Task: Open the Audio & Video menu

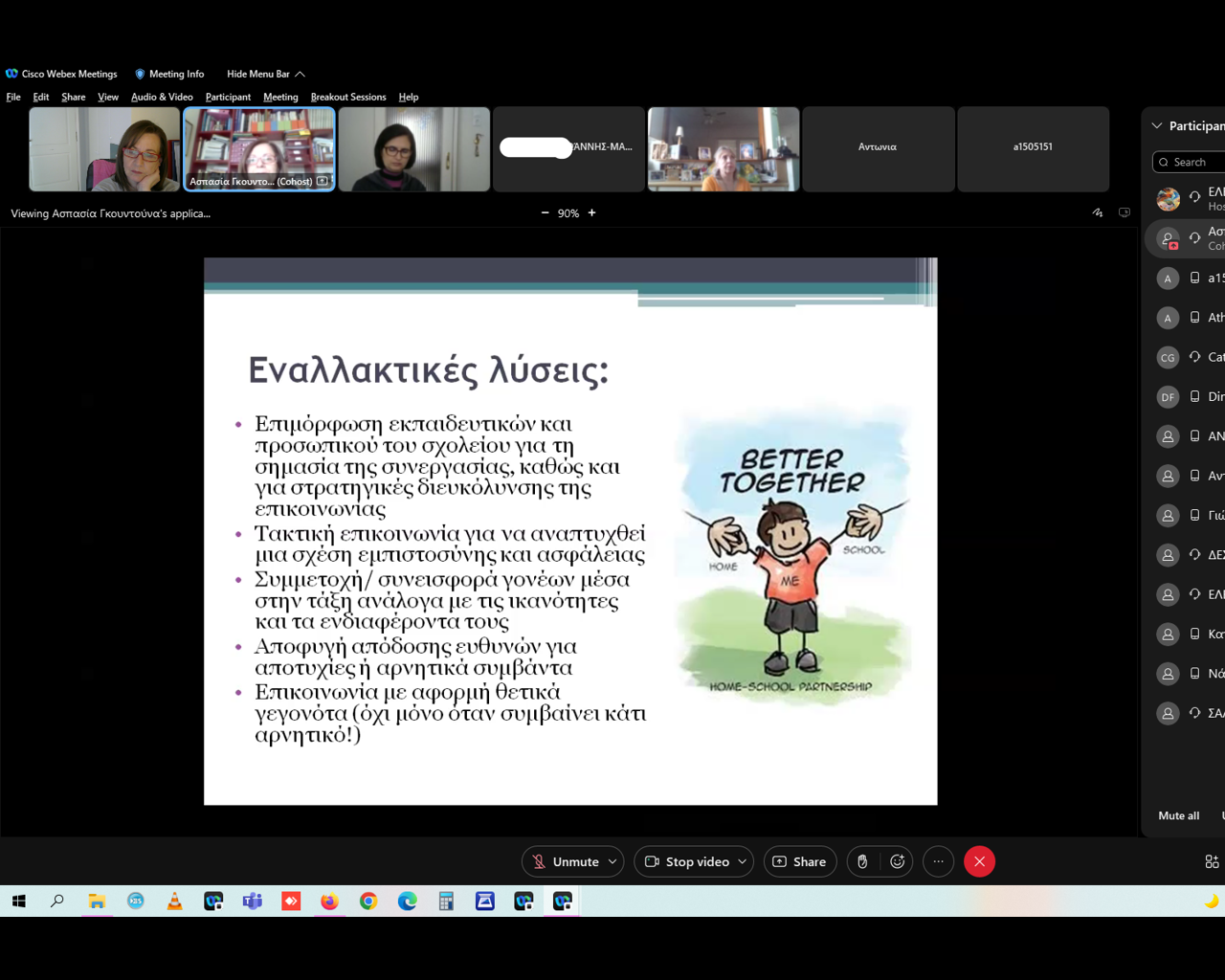Action: tap(162, 97)
